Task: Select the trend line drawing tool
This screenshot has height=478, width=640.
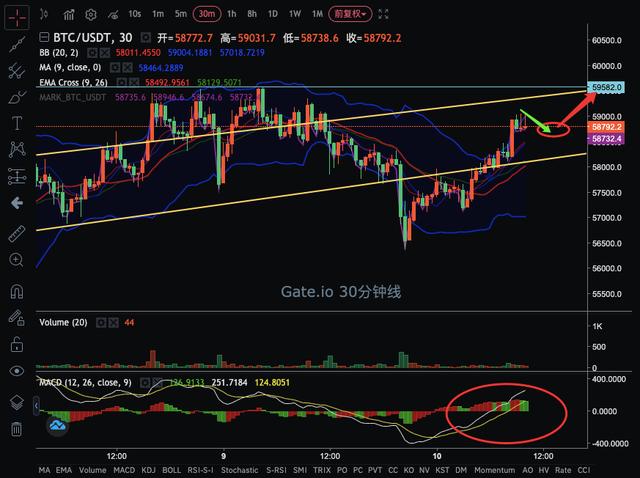Action: (17, 44)
